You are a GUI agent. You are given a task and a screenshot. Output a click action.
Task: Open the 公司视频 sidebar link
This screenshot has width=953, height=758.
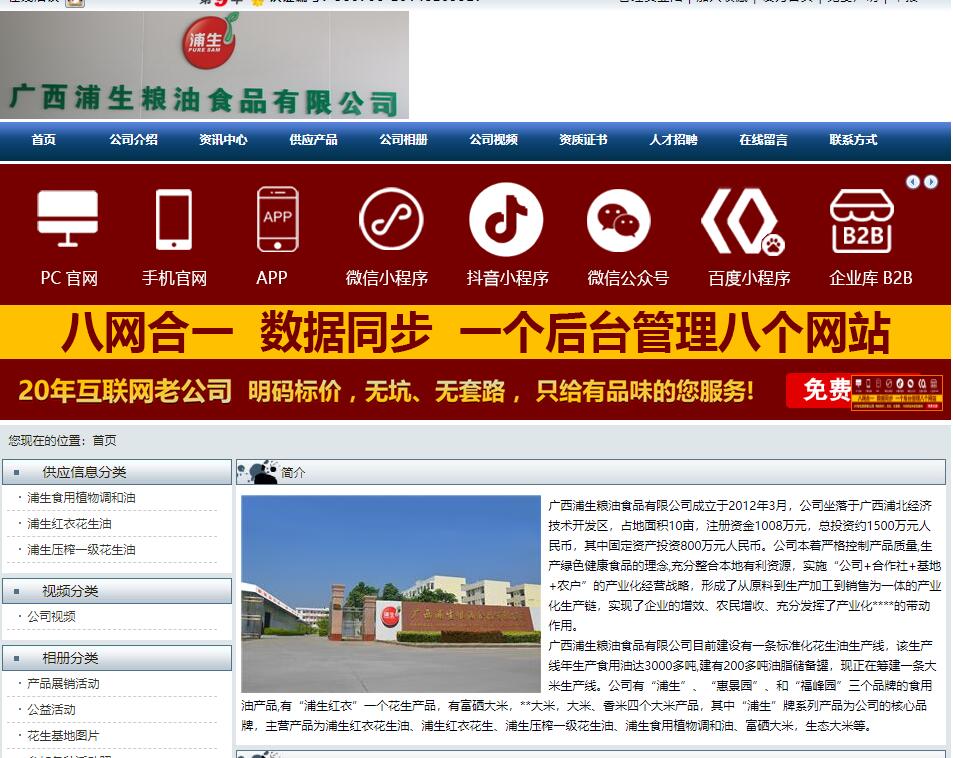click(52, 617)
